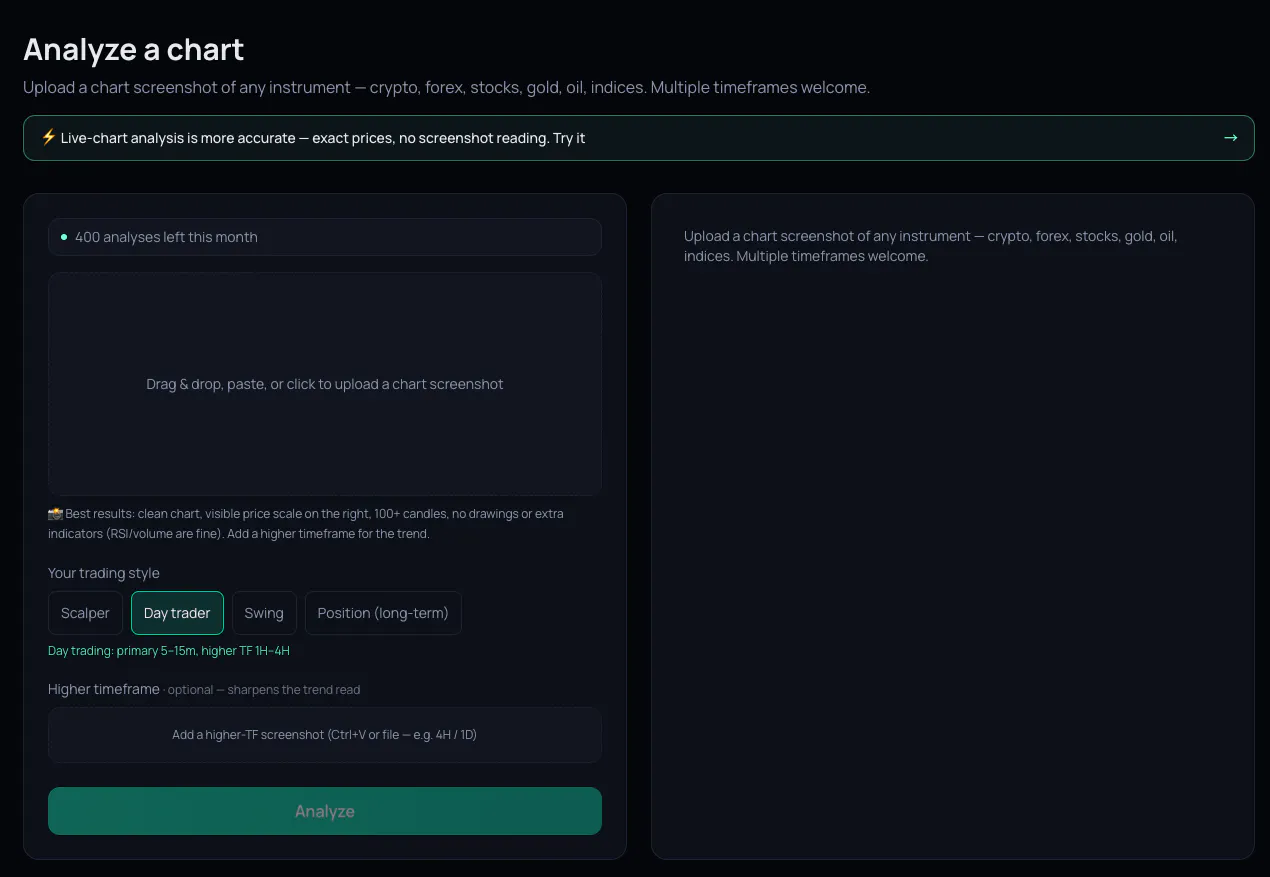1270x877 pixels.
Task: Select the Day trader trading style
Action: (x=177, y=613)
